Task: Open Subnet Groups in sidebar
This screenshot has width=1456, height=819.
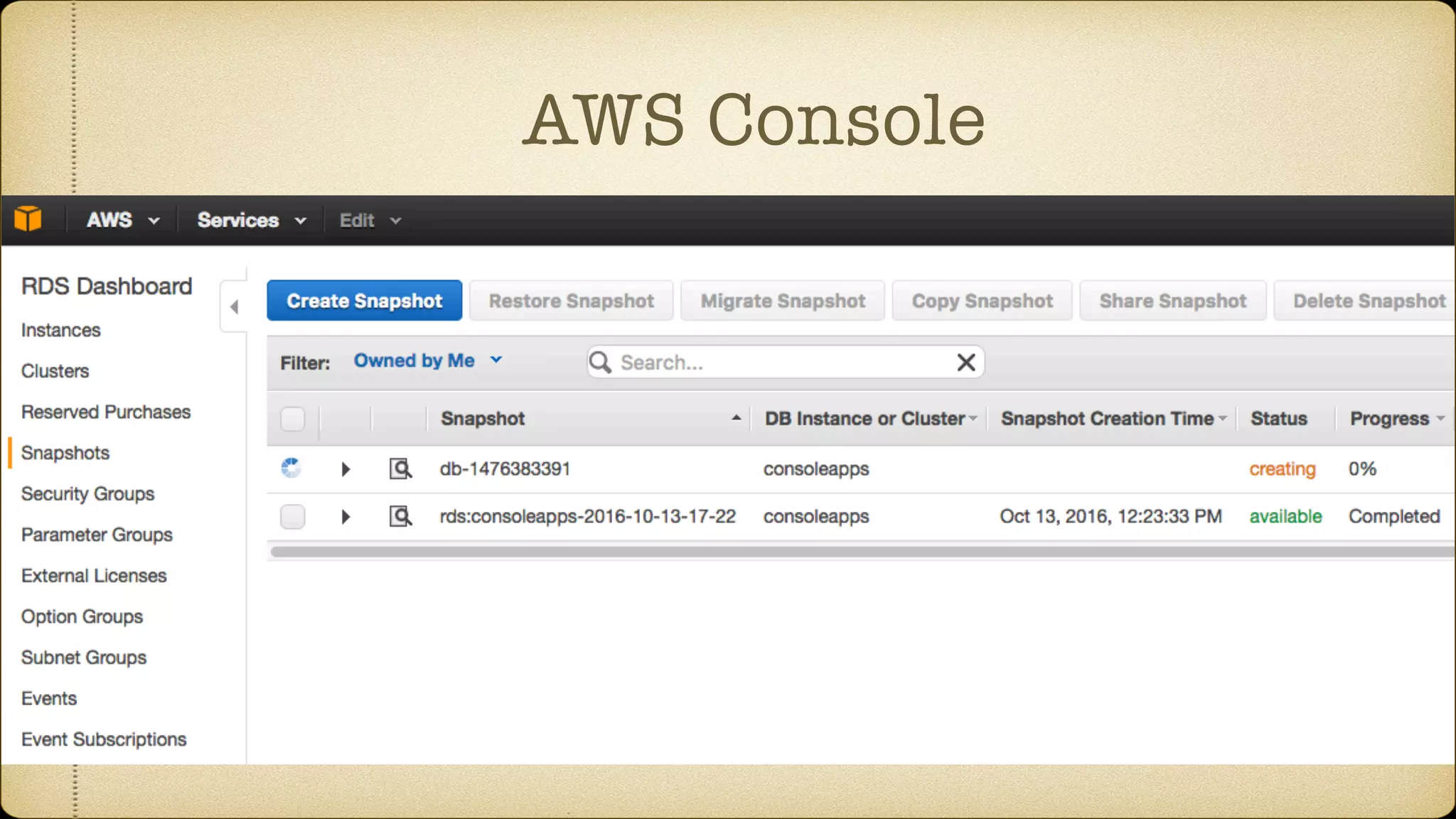Action: (x=84, y=658)
